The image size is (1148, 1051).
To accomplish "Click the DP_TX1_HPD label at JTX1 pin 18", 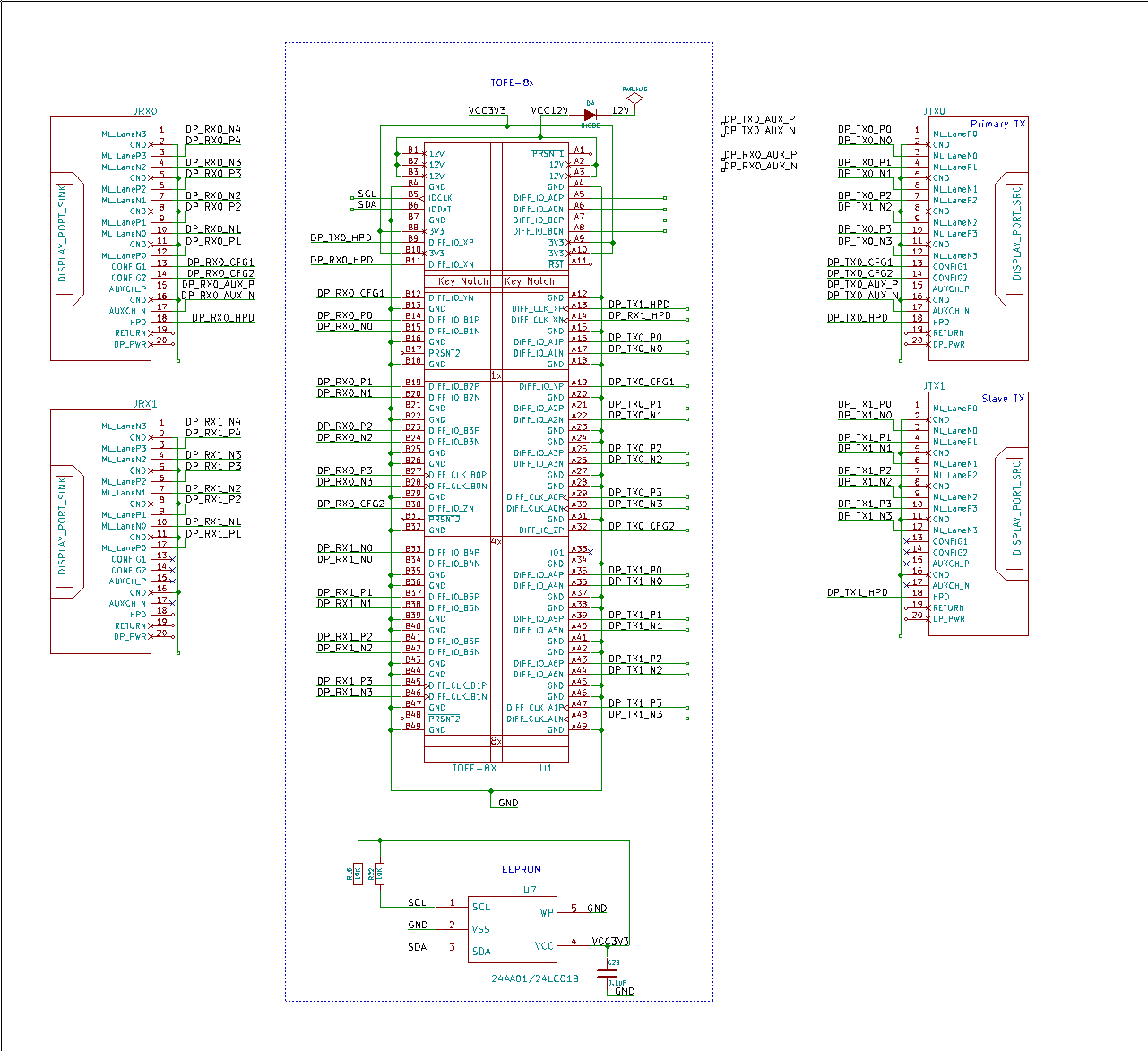I will point(857,592).
